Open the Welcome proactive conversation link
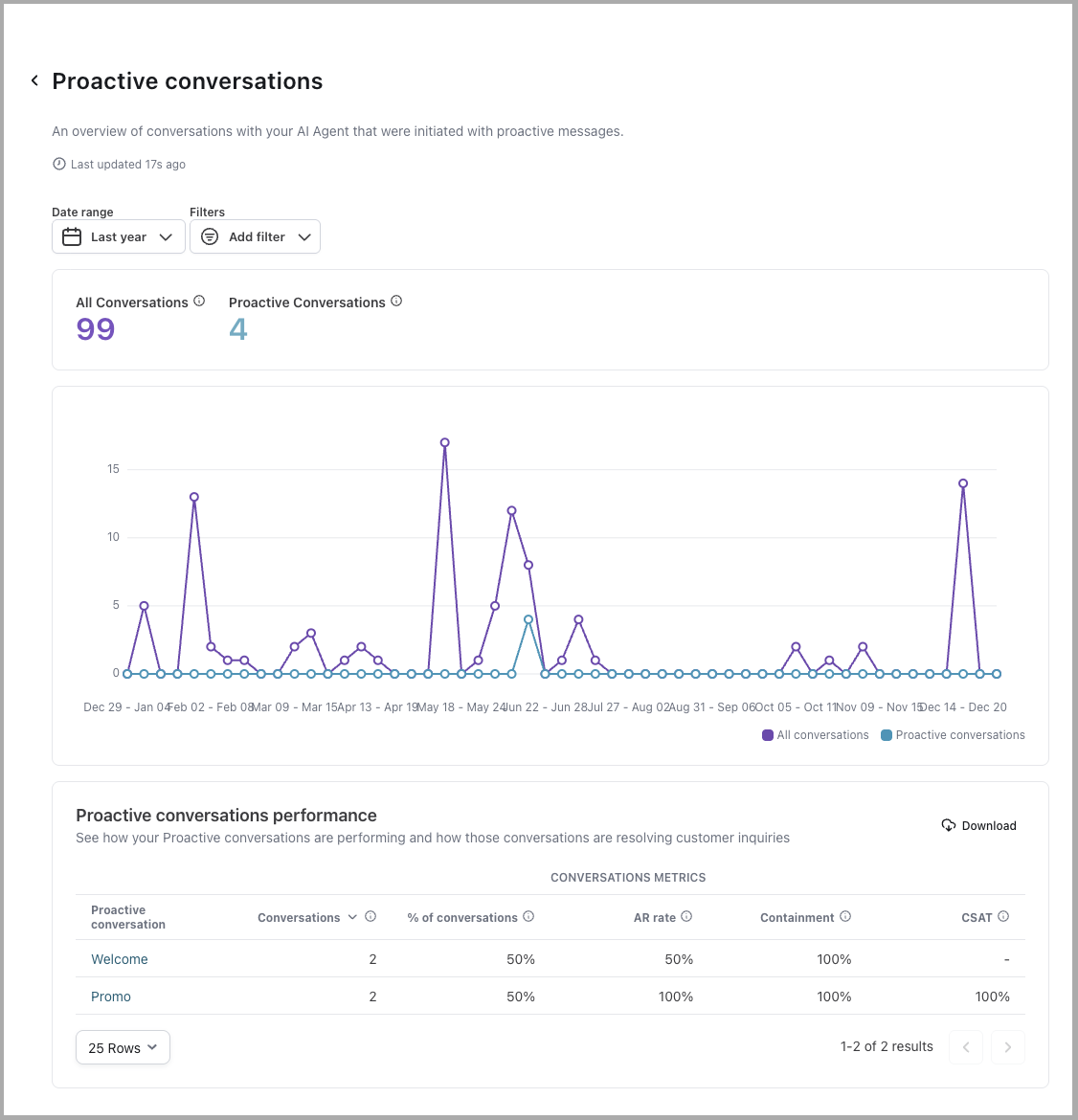The width and height of the screenshot is (1078, 1120). point(120,959)
